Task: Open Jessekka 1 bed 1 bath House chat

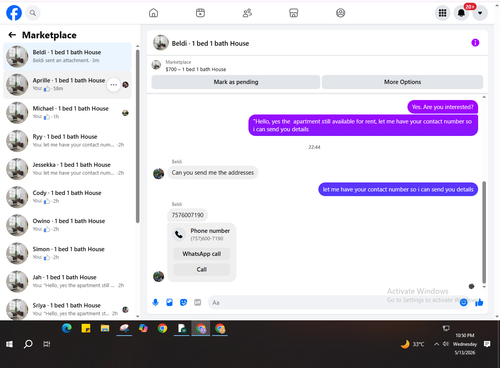Action: pos(67,169)
